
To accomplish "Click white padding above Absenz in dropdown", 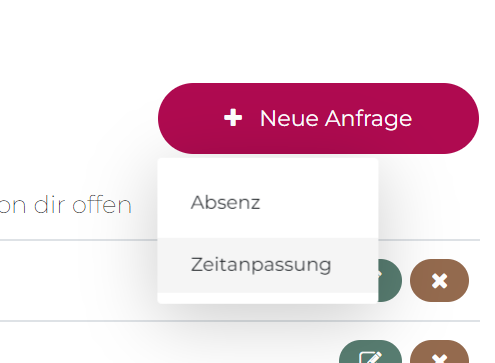I will click(268, 172).
